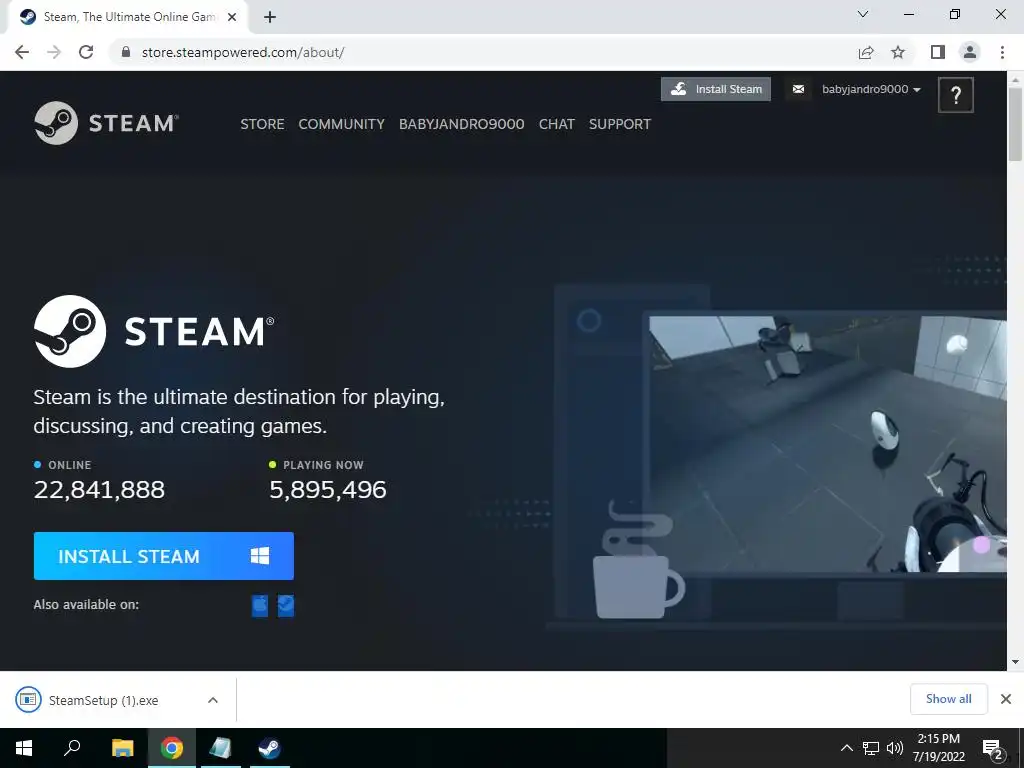Click the scrollbar down arrow
The width and height of the screenshot is (1024, 768).
(1015, 662)
